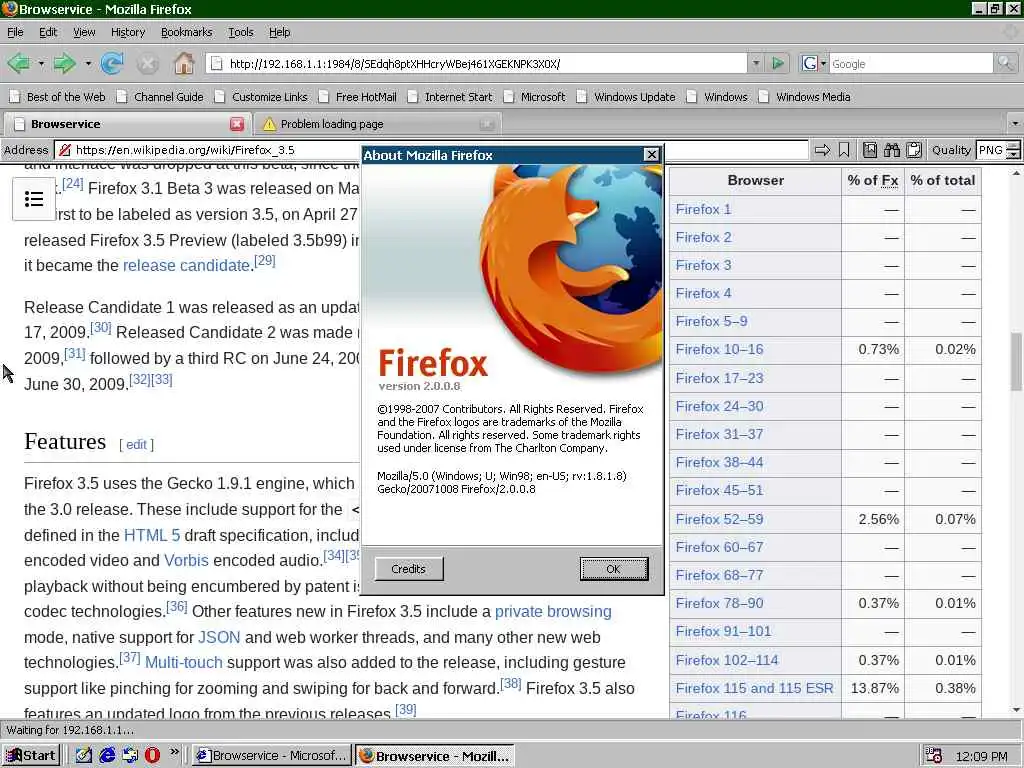Click the Google search engine icon

click(810, 63)
